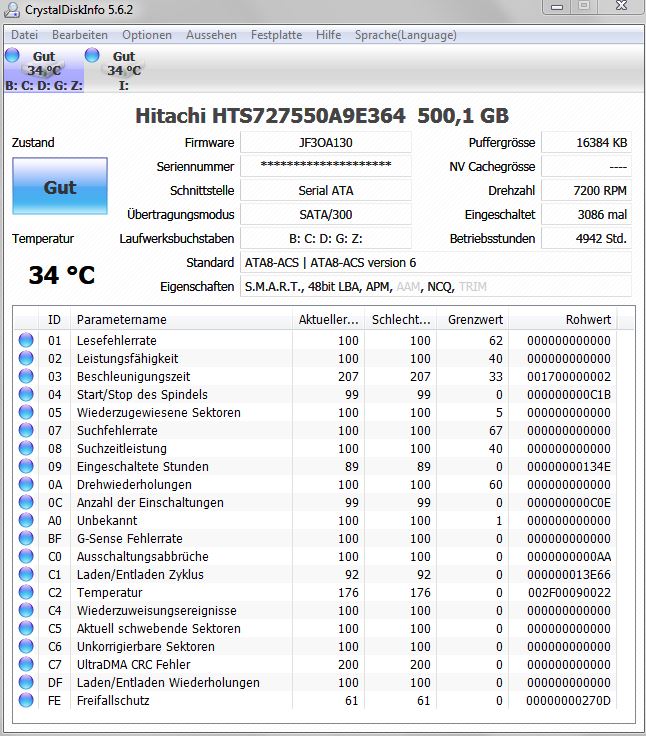The height and width of the screenshot is (736, 646).
Task: Select disk tab for drive I:
Action: (x=123, y=69)
